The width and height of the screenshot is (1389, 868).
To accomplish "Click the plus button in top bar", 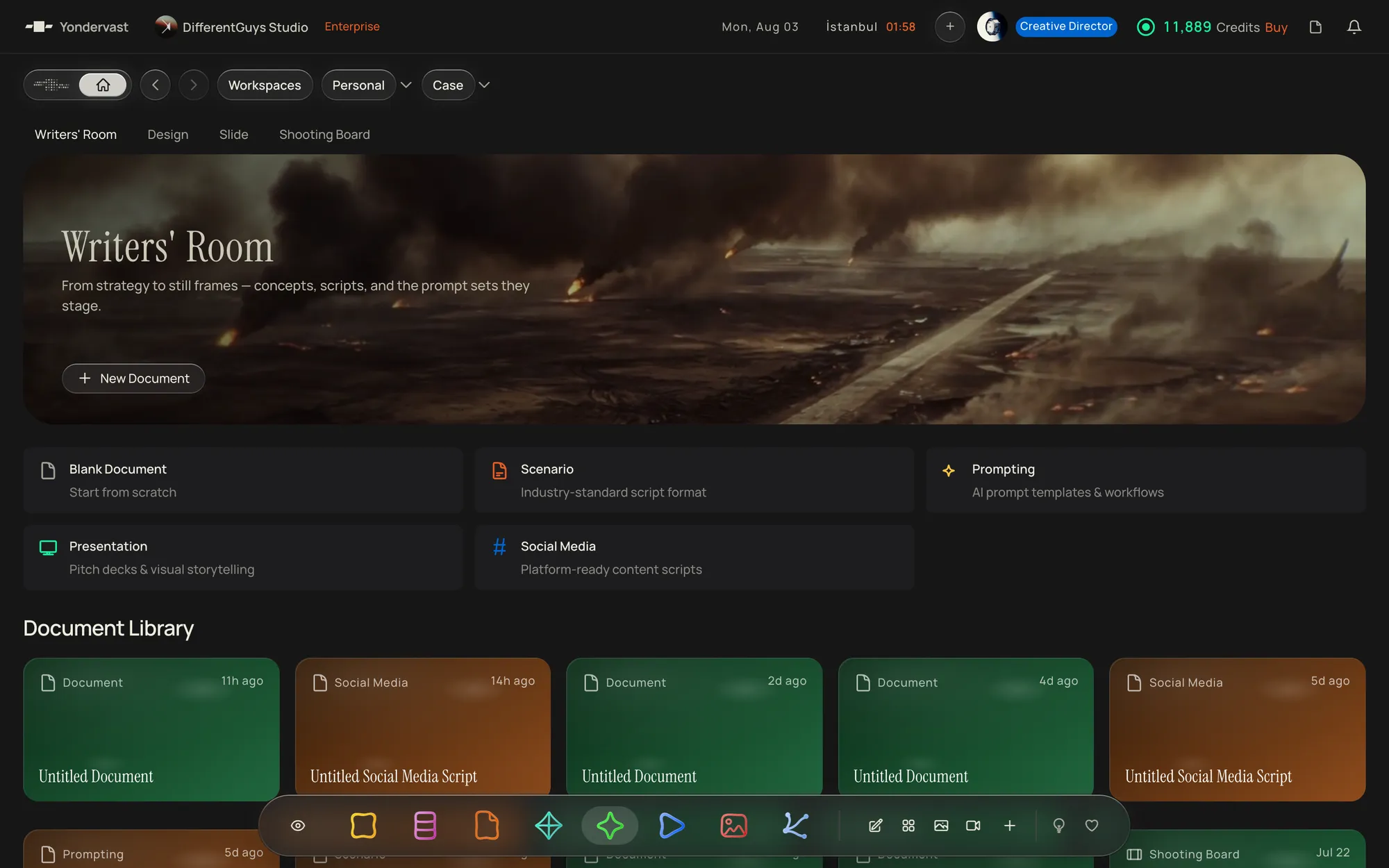I will point(949,26).
